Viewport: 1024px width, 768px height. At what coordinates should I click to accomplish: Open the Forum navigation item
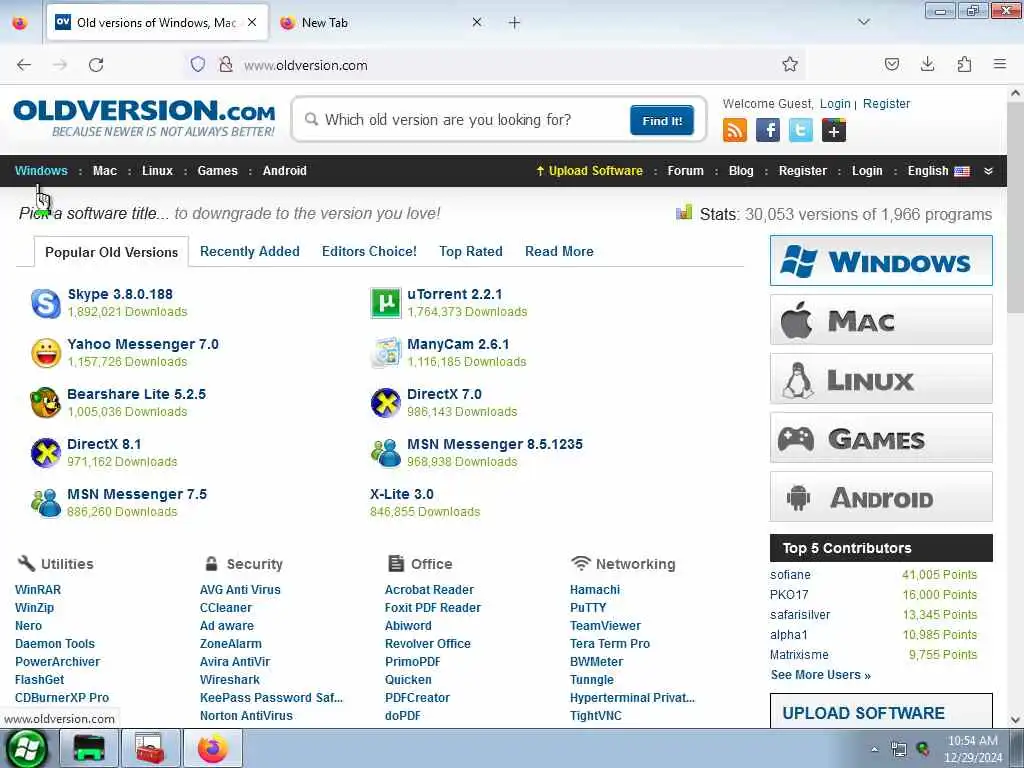[686, 171]
